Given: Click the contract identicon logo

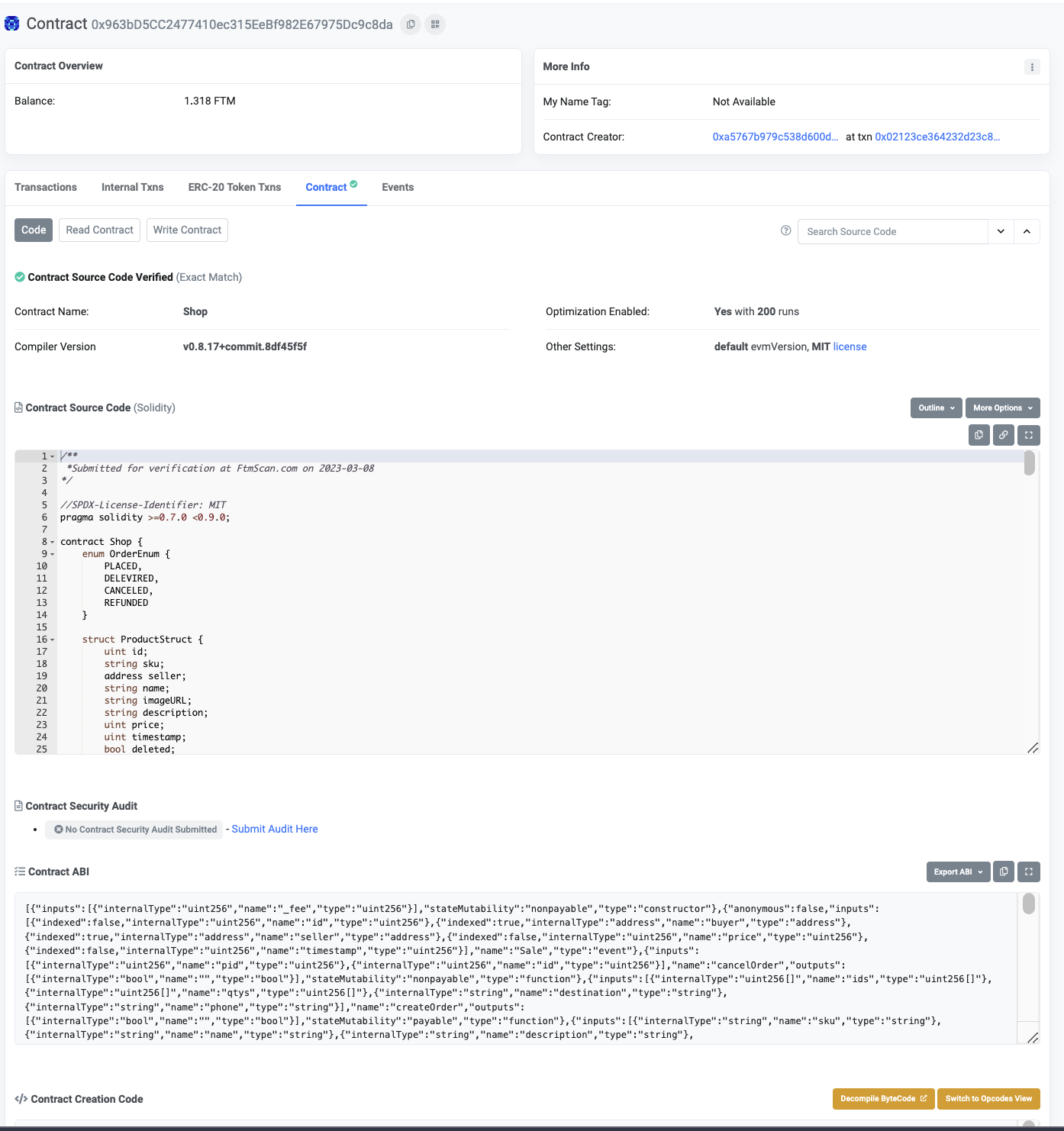Looking at the screenshot, I should point(12,24).
